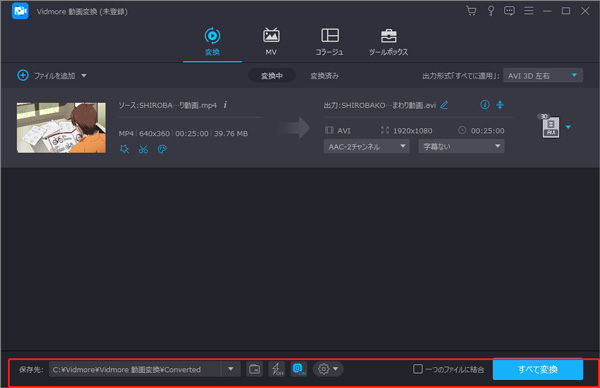Check the merge into one file box
Image resolution: width=600 pixels, height=388 pixels.
(x=418, y=369)
